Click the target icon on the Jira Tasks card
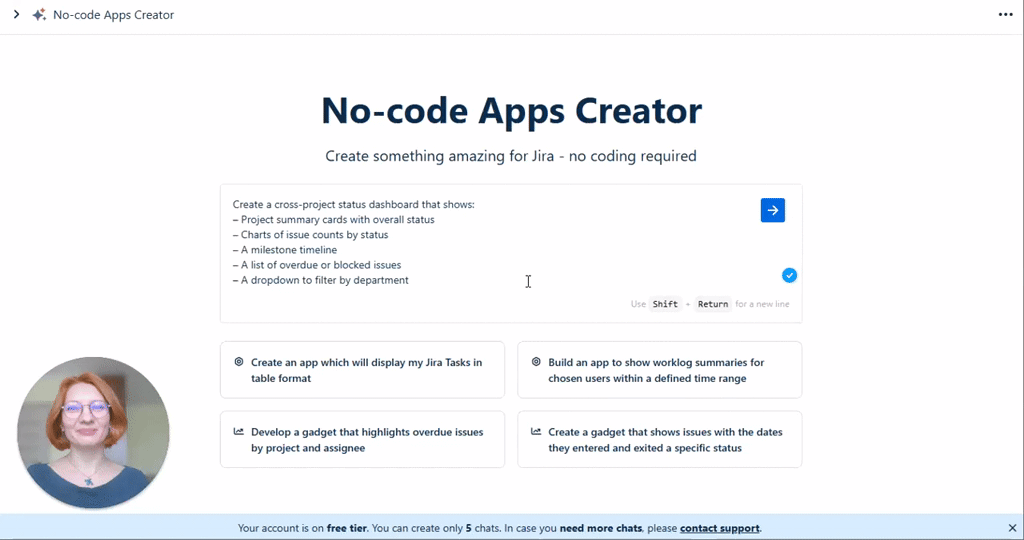Screen dimensions: 1024x540 click(239, 362)
